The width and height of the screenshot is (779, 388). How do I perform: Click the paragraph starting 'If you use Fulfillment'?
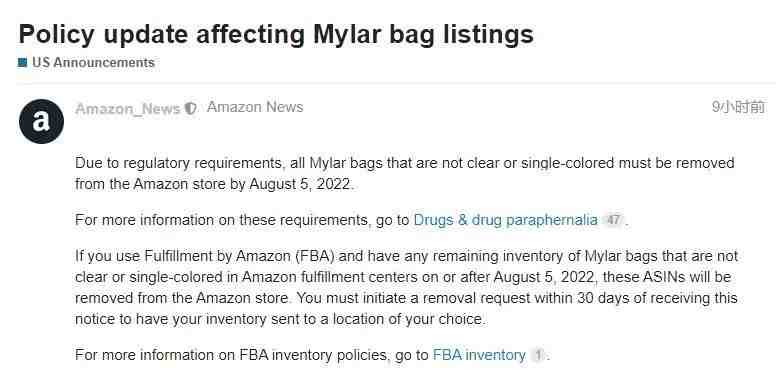tap(406, 288)
